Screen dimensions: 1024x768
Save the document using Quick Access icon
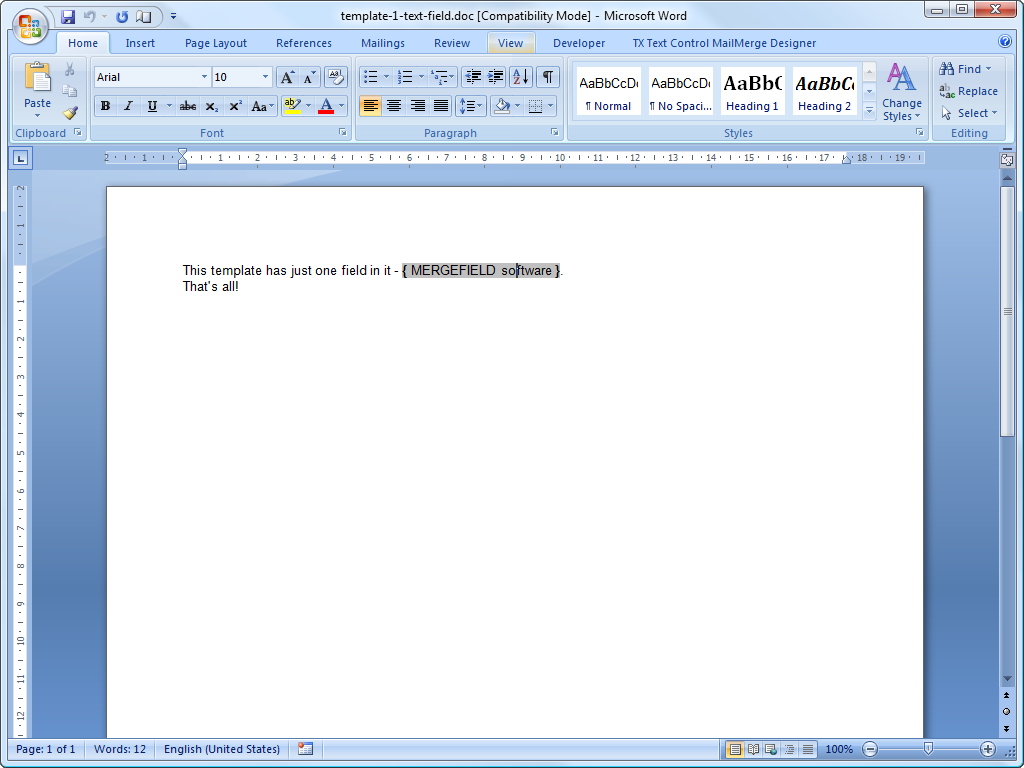[68, 16]
